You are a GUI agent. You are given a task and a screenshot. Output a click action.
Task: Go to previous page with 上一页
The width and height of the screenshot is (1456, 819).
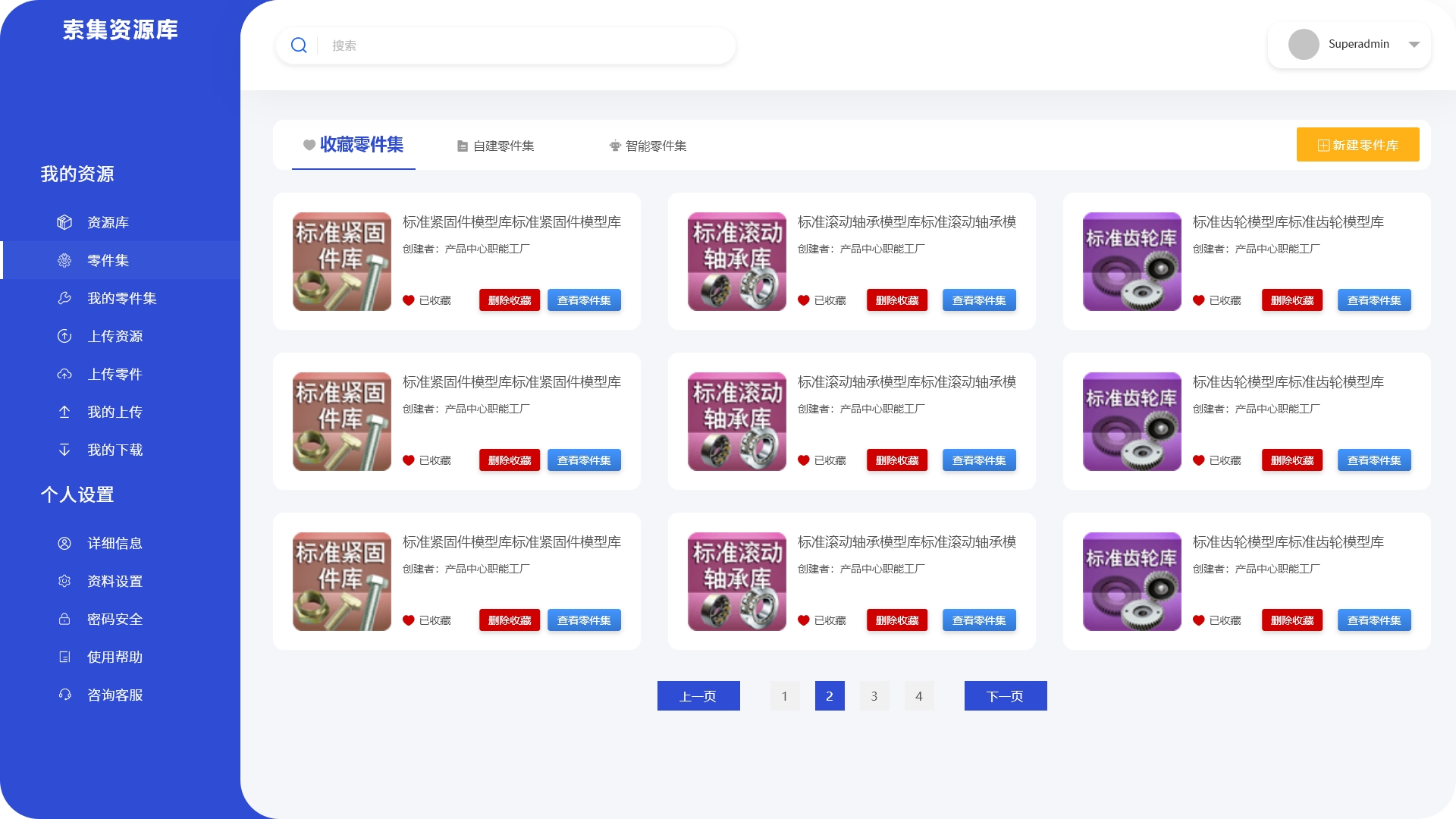(x=698, y=695)
